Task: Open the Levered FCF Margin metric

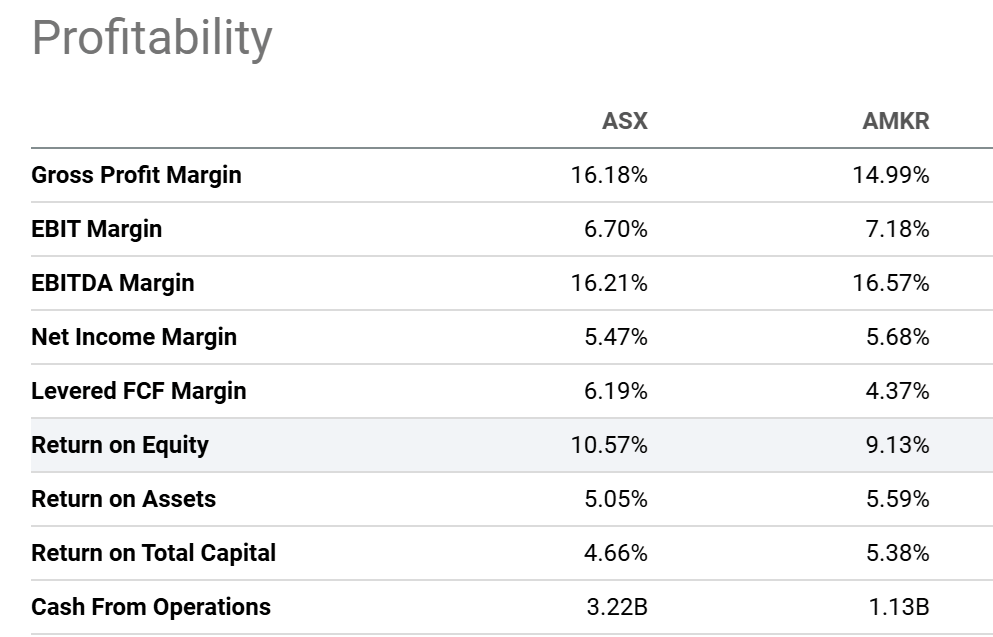Action: coord(138,391)
